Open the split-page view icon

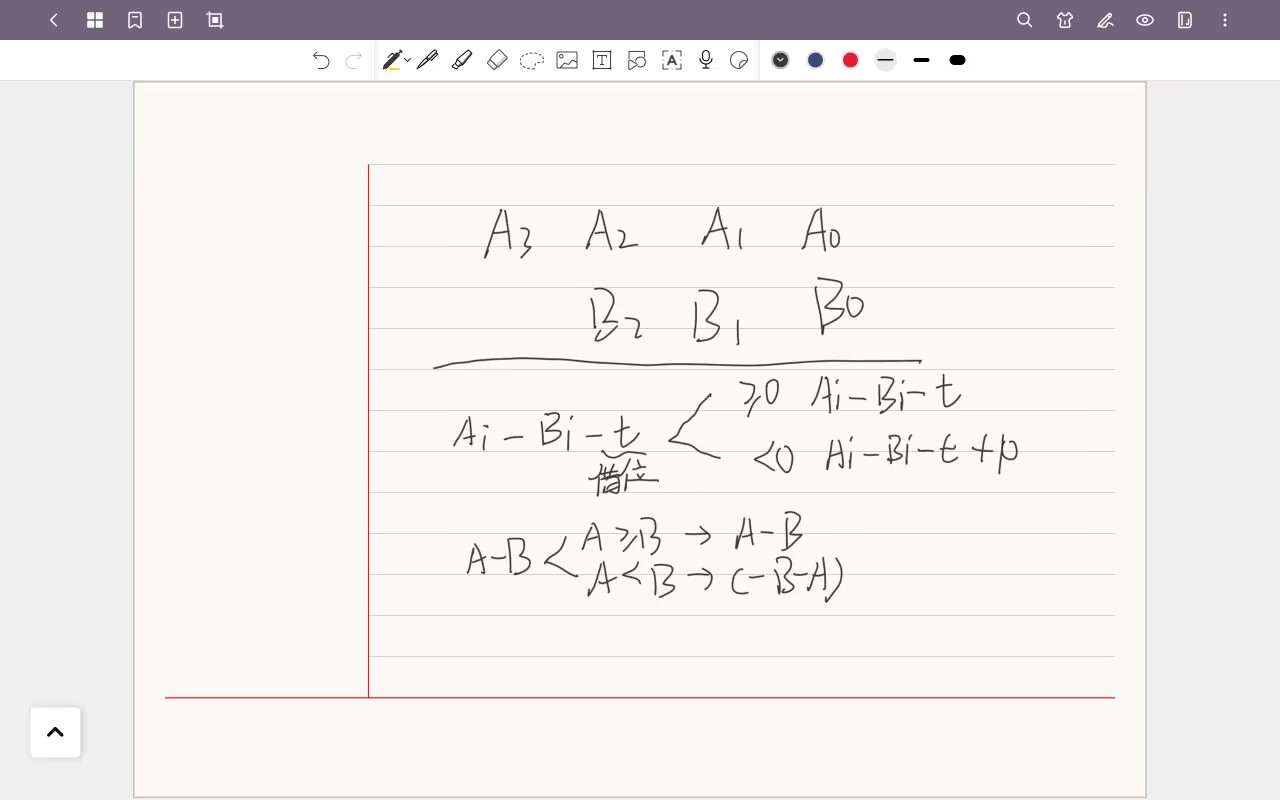point(1185,20)
